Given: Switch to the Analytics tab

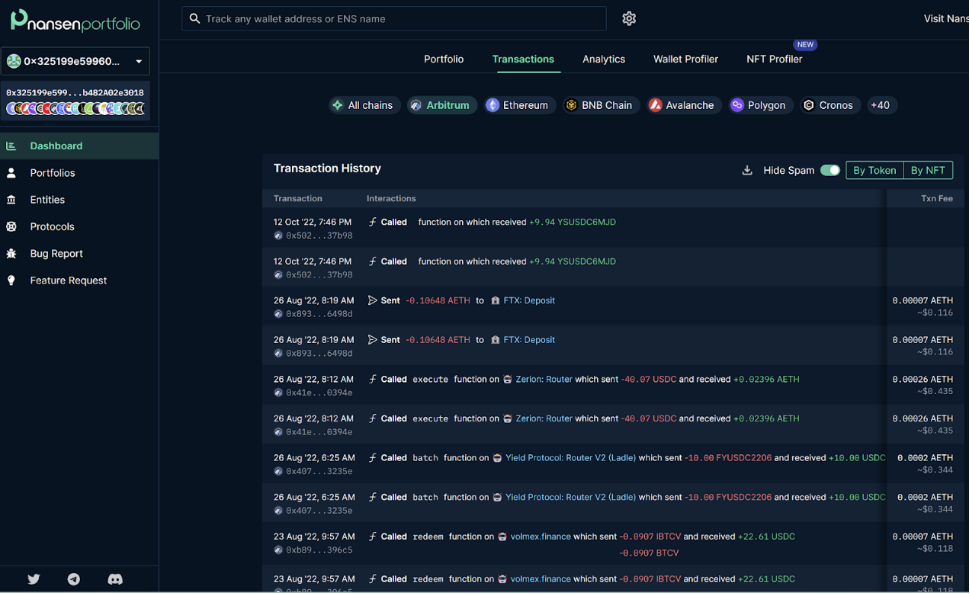Looking at the screenshot, I should pyautogui.click(x=603, y=59).
